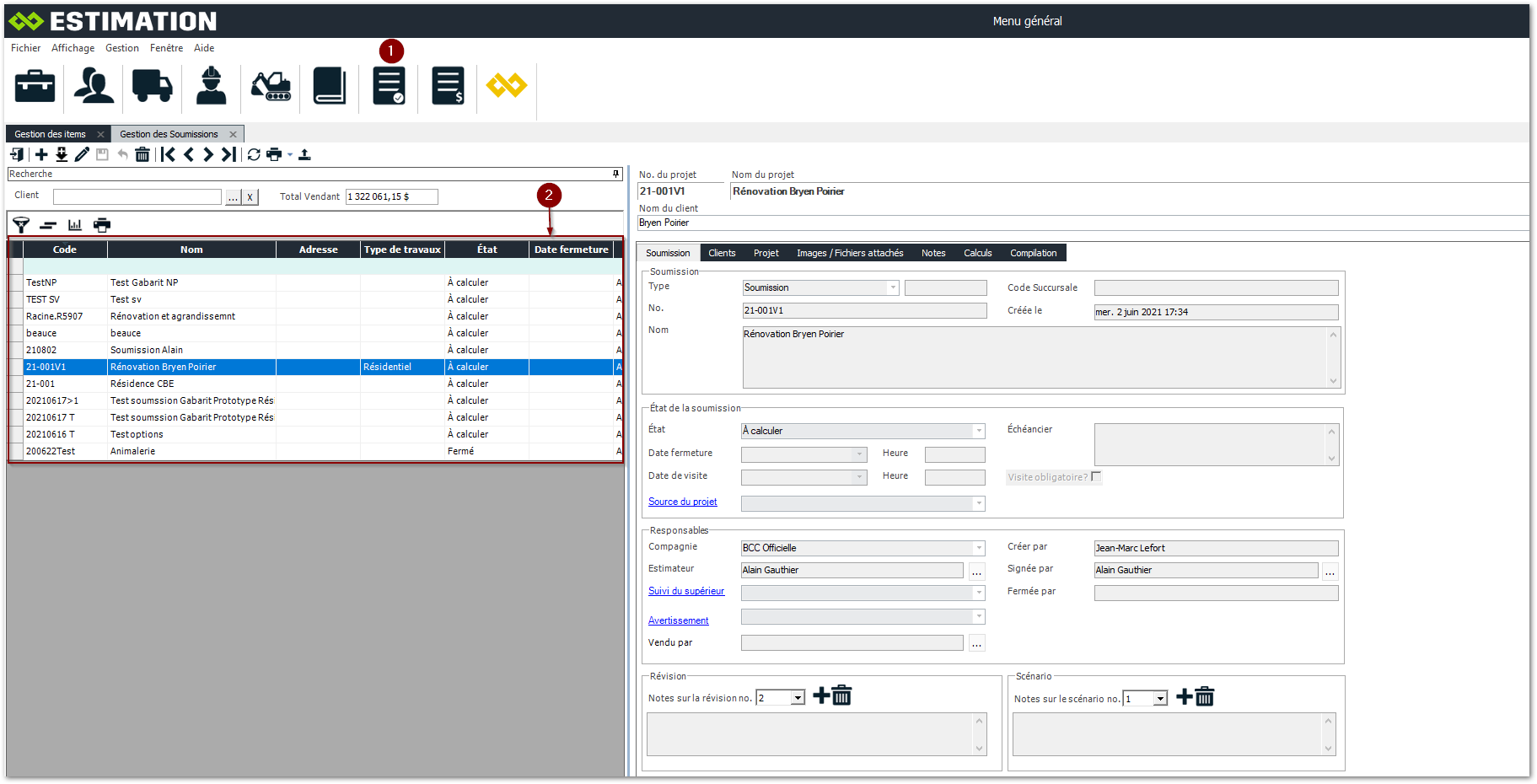The image size is (1537, 784).
Task: Clear filter using the funnel icon
Action: pos(21,225)
